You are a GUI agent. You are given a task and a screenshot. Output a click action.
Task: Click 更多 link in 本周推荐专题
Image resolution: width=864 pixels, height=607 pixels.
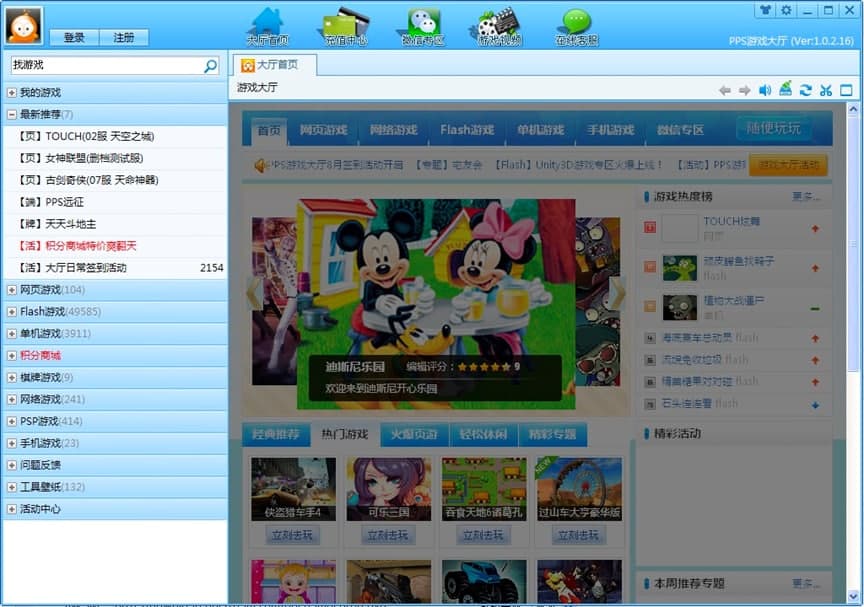(806, 583)
